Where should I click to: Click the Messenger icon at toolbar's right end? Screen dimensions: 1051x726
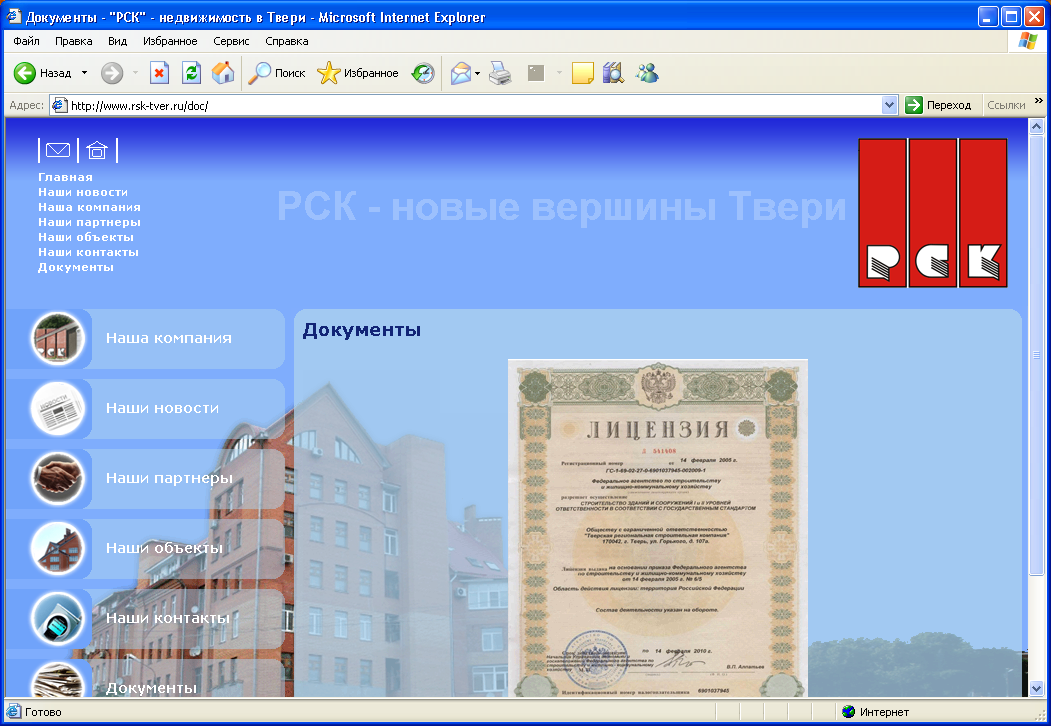(x=646, y=72)
